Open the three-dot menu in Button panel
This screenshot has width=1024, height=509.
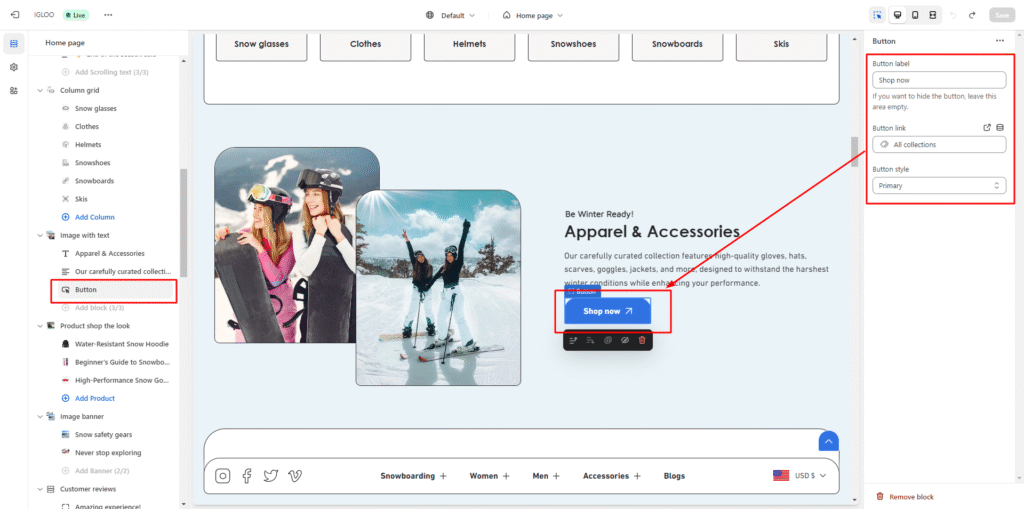[x=999, y=41]
